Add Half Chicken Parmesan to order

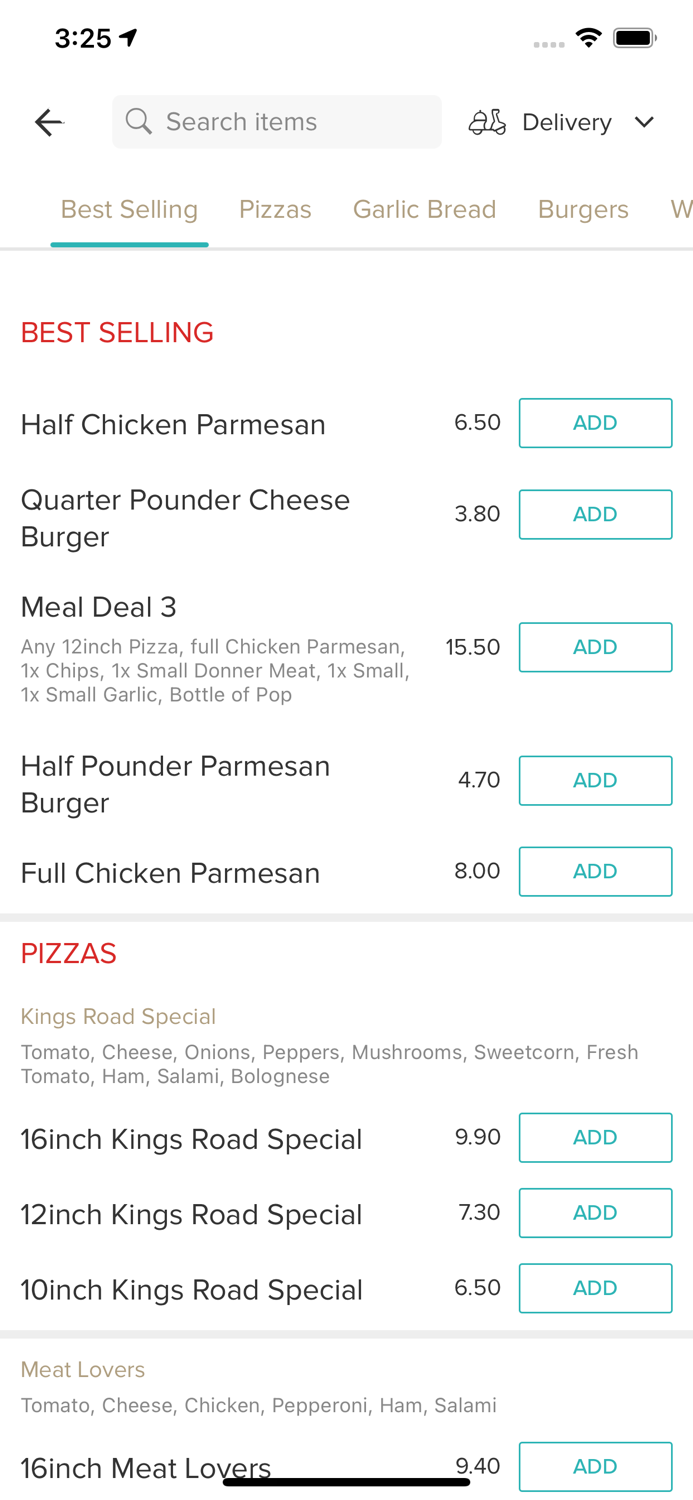[595, 423]
